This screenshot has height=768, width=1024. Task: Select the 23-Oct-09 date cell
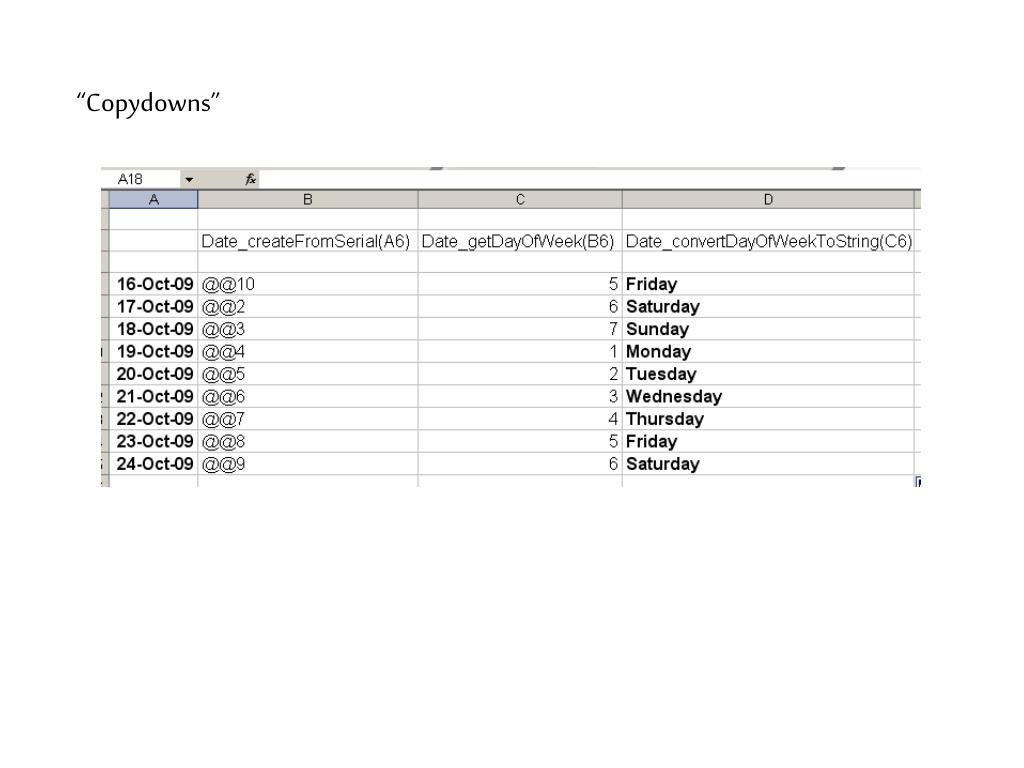pyautogui.click(x=153, y=441)
